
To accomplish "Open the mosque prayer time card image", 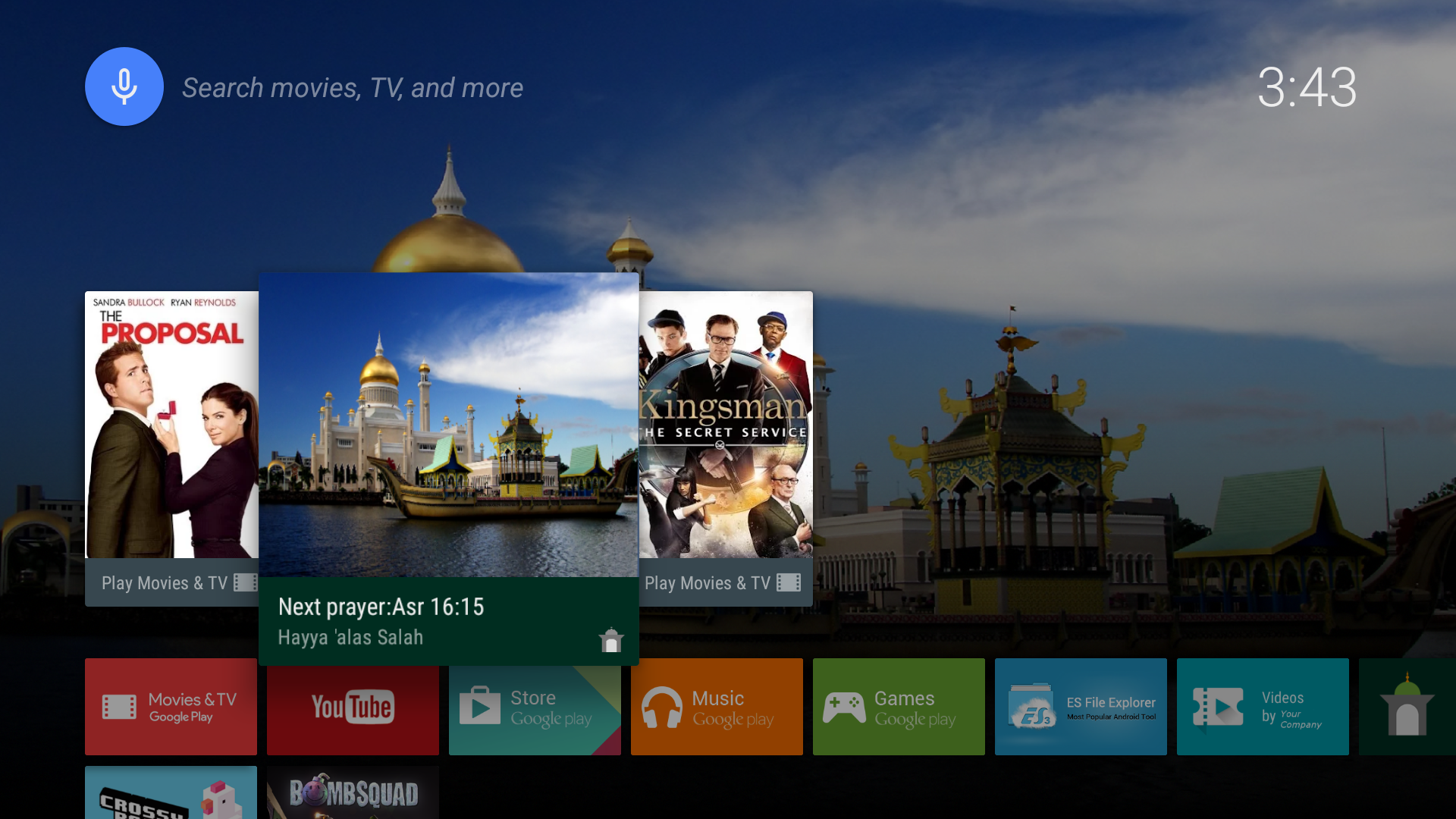I will 449,425.
